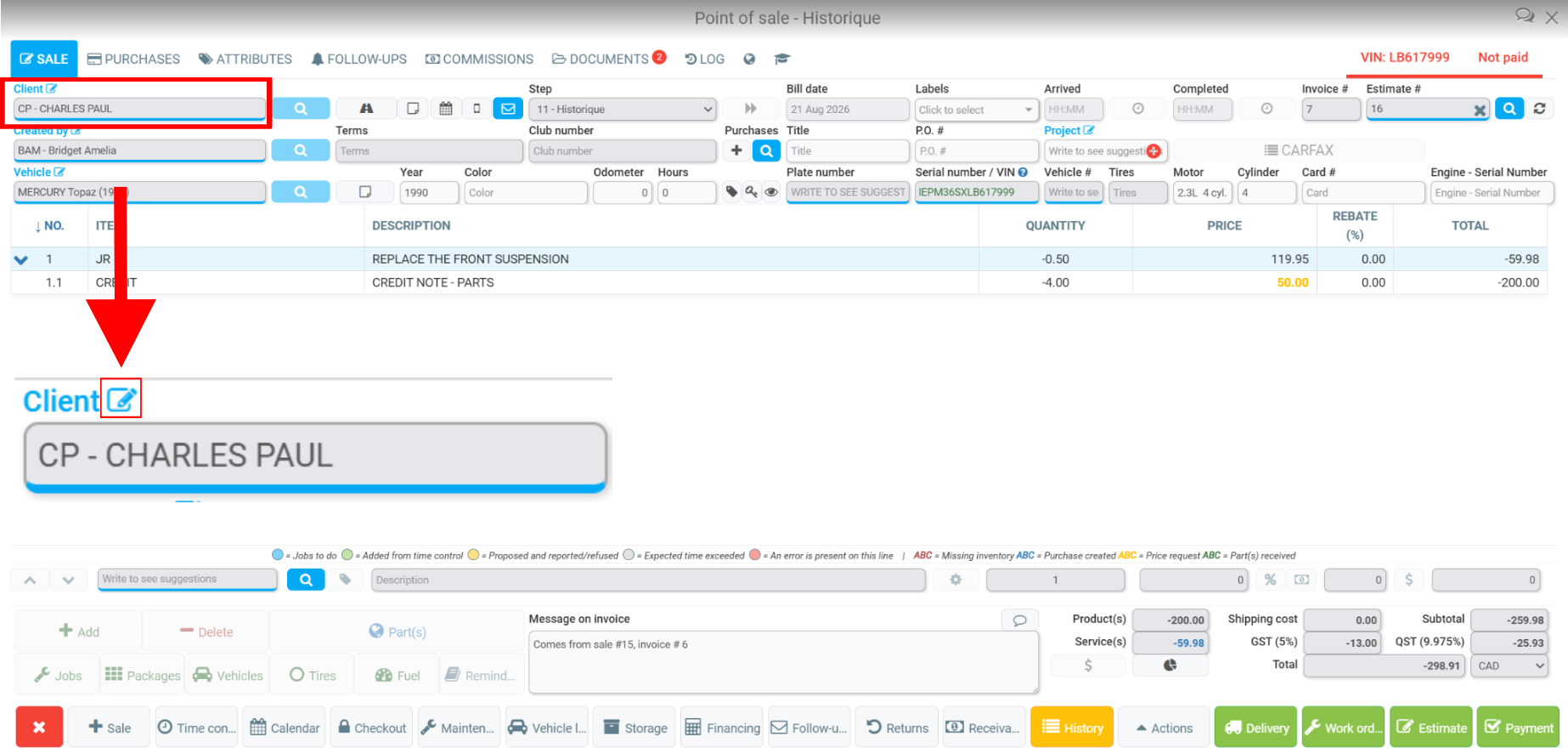The height and width of the screenshot is (753, 1568).
Task: Open the Work order button
Action: [x=1343, y=728]
